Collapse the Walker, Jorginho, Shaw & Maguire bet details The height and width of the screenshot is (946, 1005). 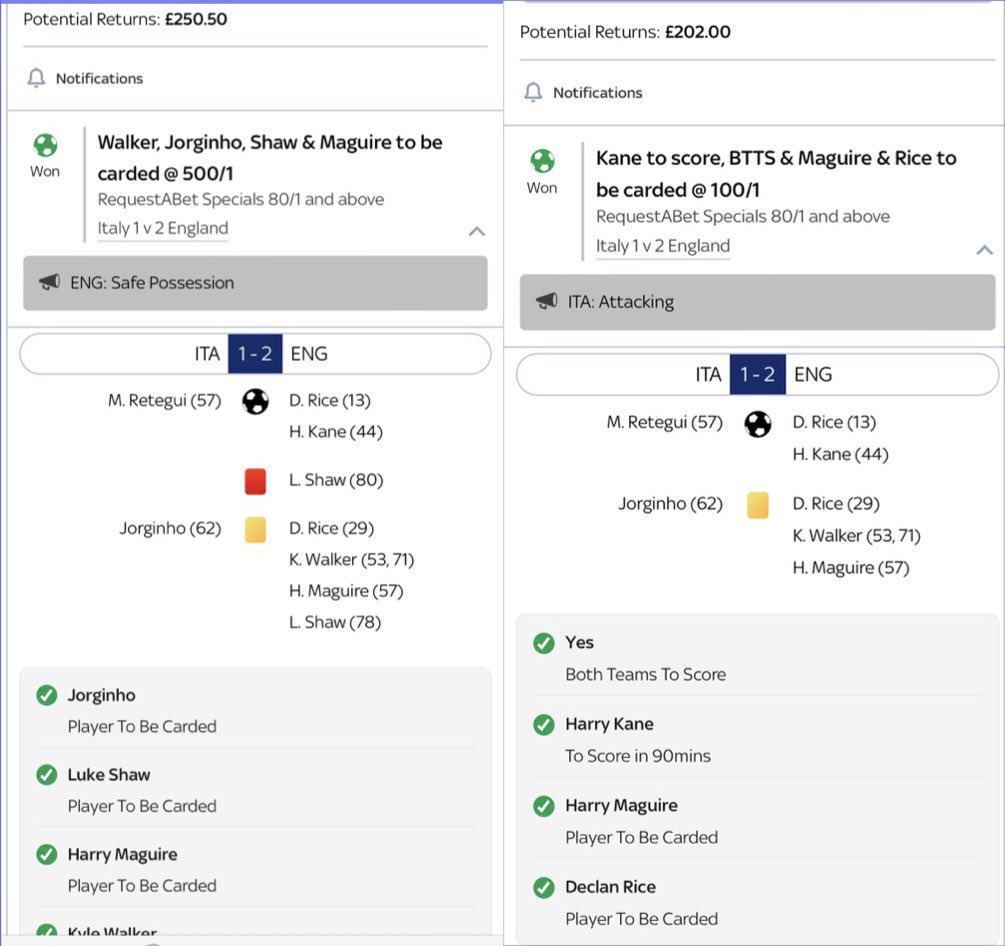tap(476, 231)
